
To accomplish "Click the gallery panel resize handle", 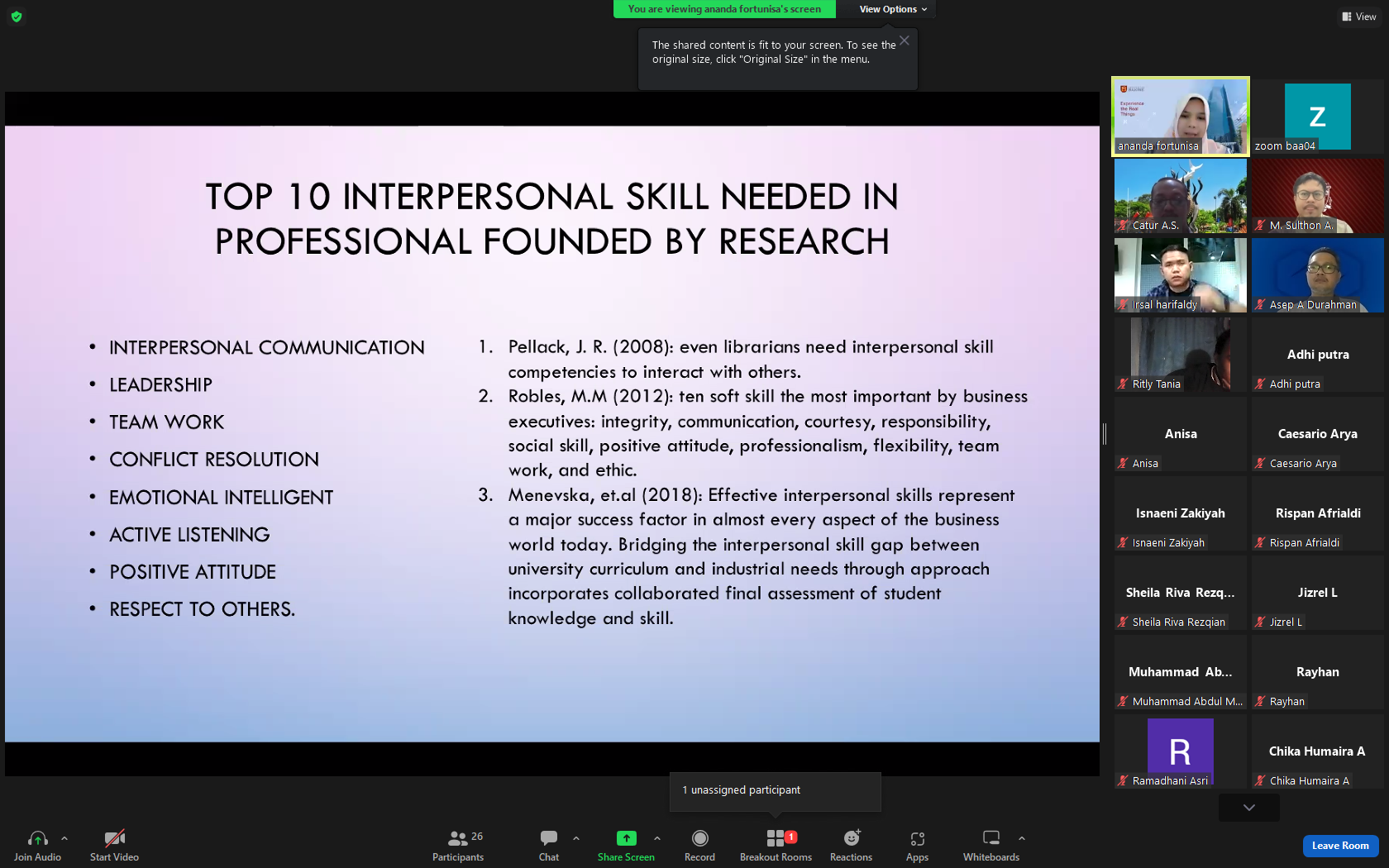I will 1105,433.
